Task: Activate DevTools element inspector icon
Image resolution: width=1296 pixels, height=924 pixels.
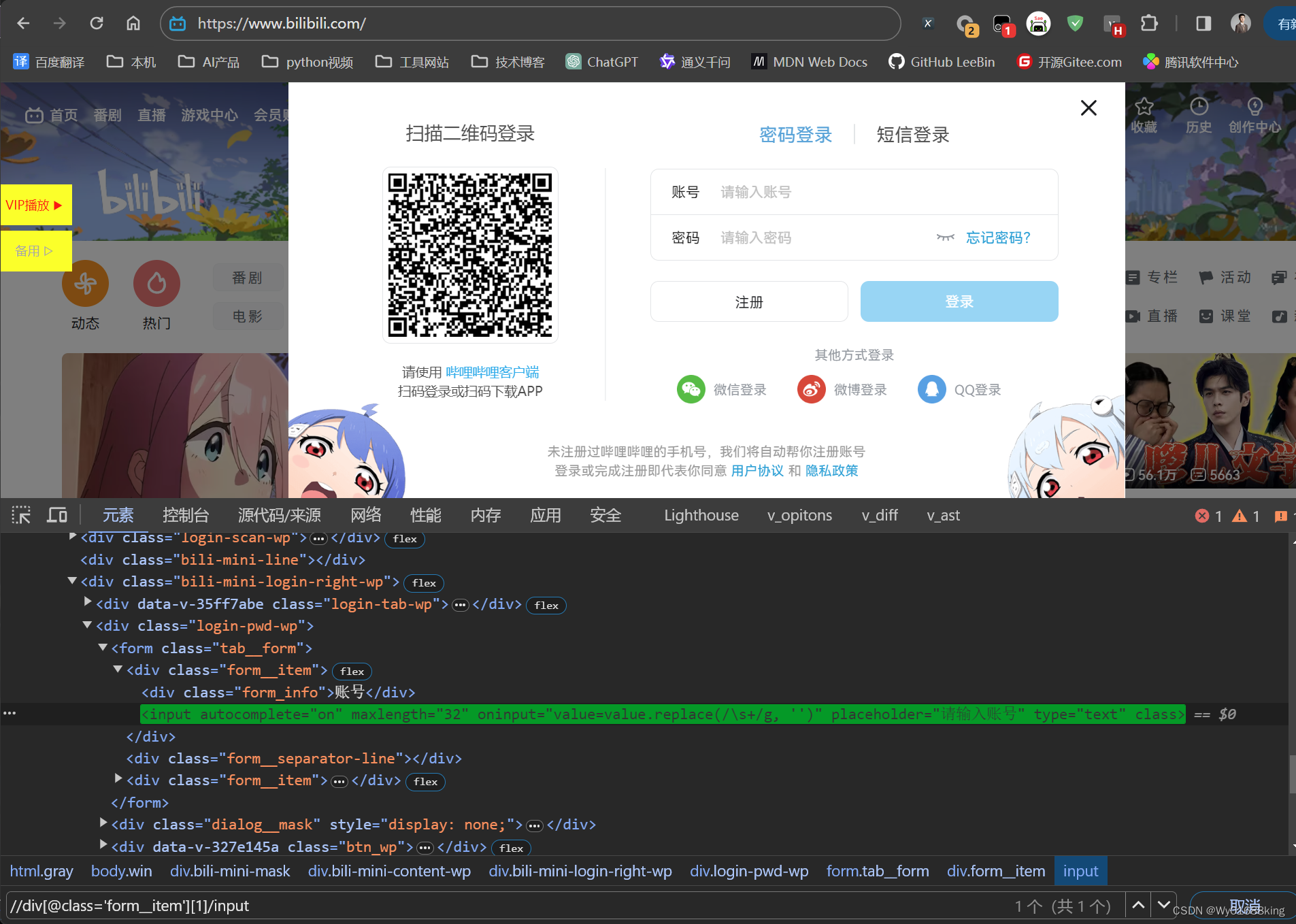Action: click(x=21, y=515)
